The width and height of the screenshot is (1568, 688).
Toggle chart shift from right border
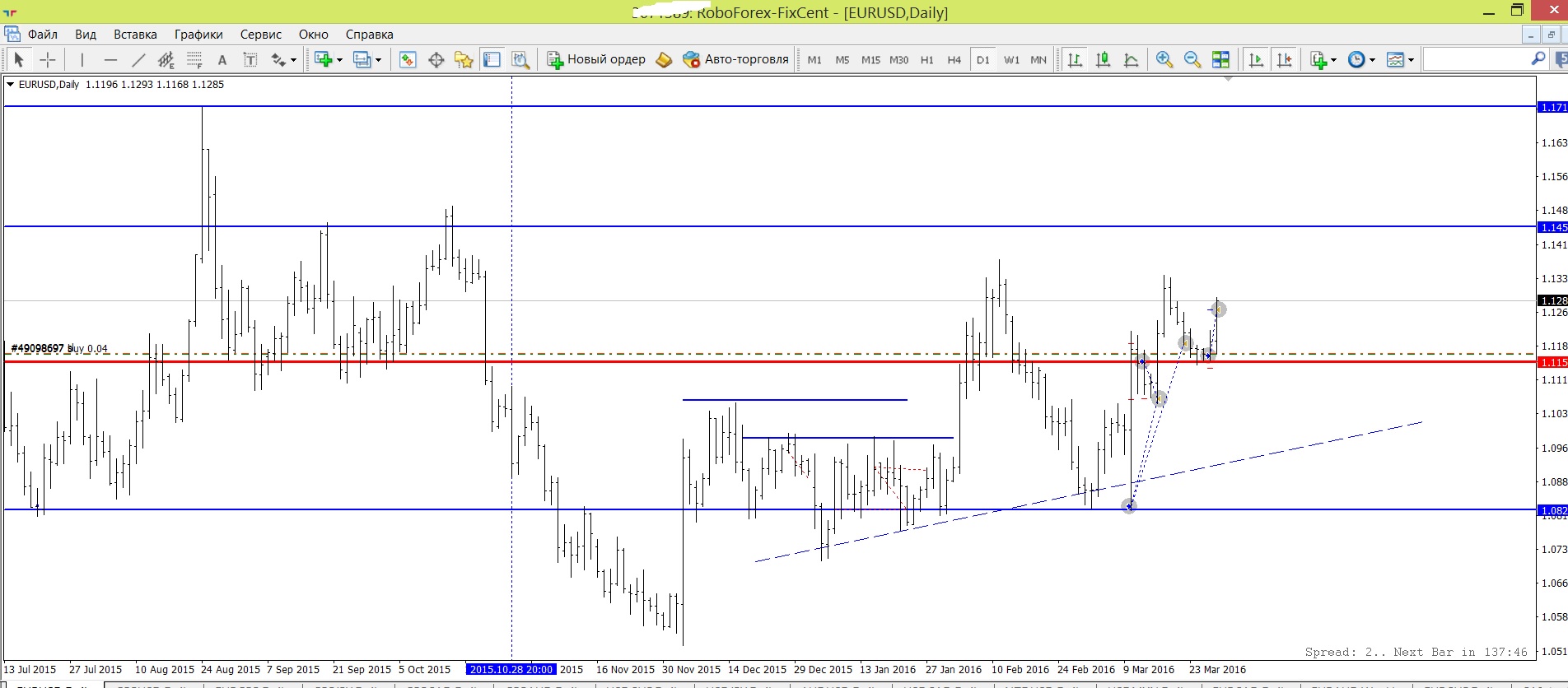(x=1284, y=59)
